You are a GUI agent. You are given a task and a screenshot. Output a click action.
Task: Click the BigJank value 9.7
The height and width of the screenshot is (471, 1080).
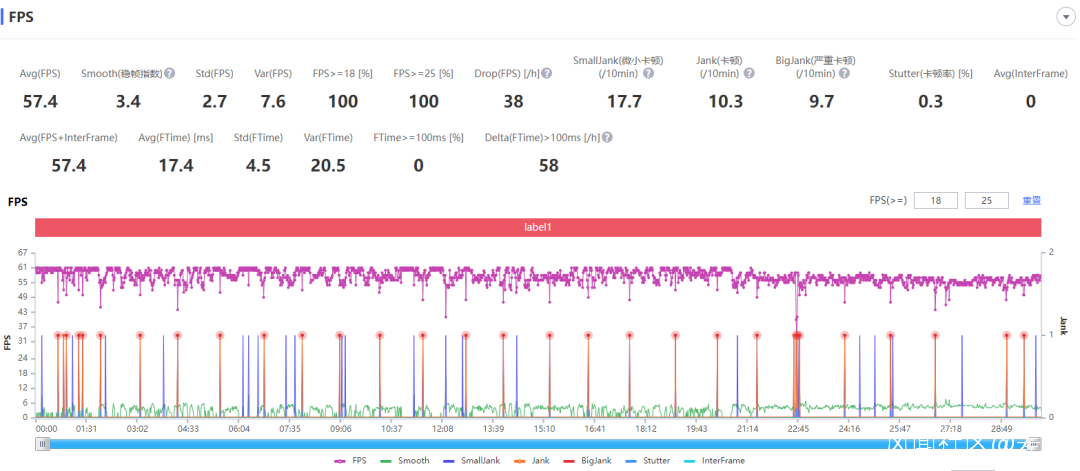coord(821,102)
